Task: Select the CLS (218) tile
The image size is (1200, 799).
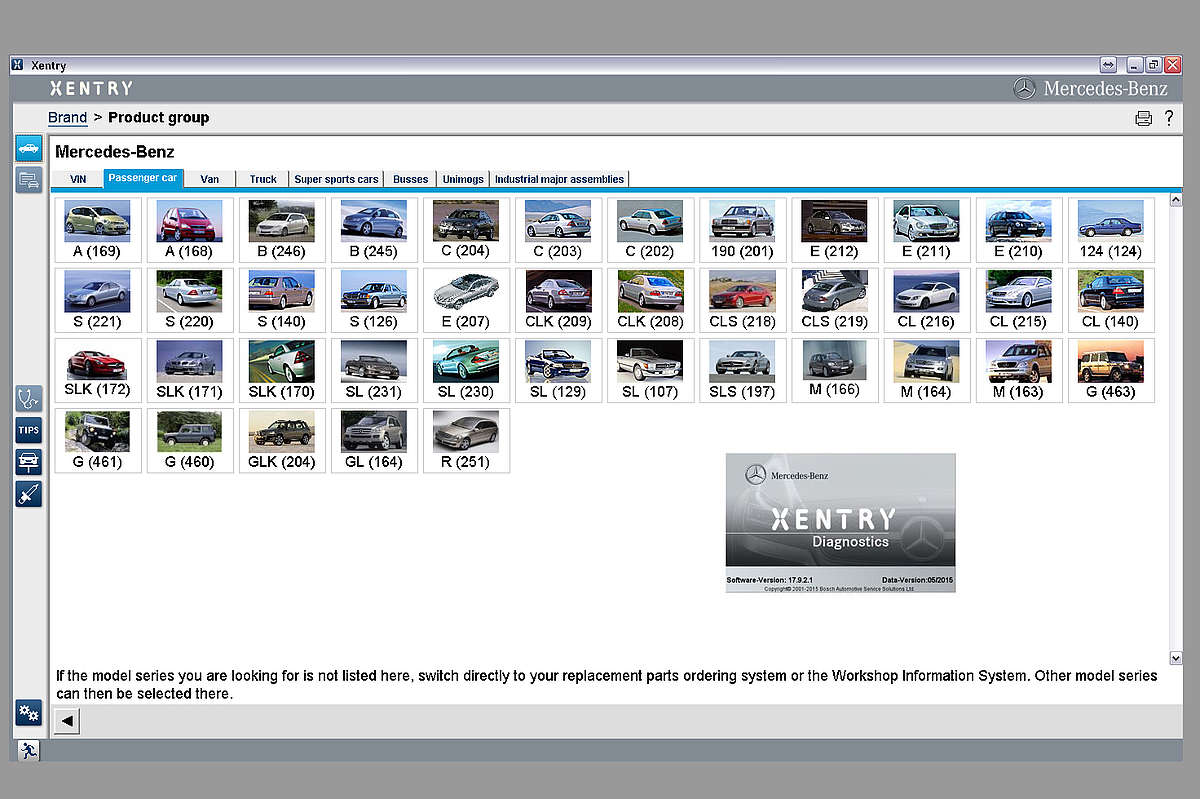Action: tap(741, 300)
